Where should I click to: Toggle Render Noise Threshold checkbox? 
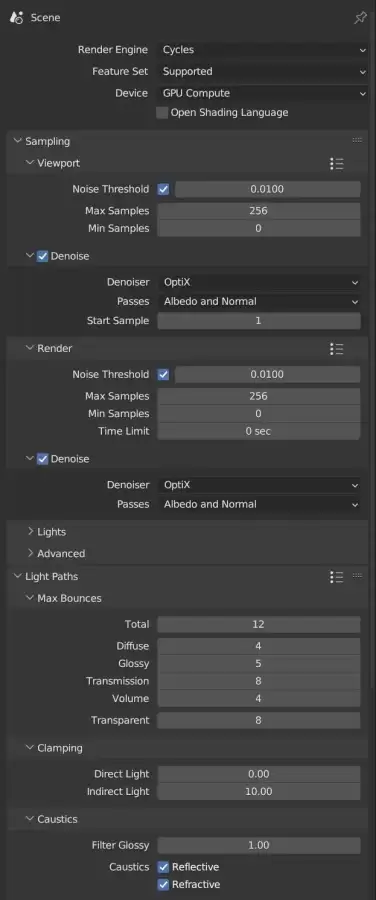pos(164,375)
